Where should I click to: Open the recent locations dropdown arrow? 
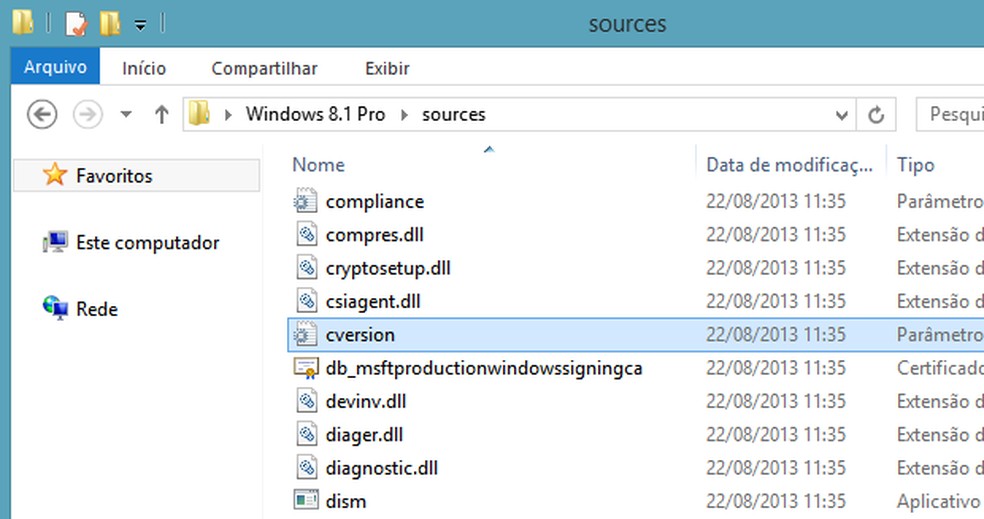[x=126, y=114]
